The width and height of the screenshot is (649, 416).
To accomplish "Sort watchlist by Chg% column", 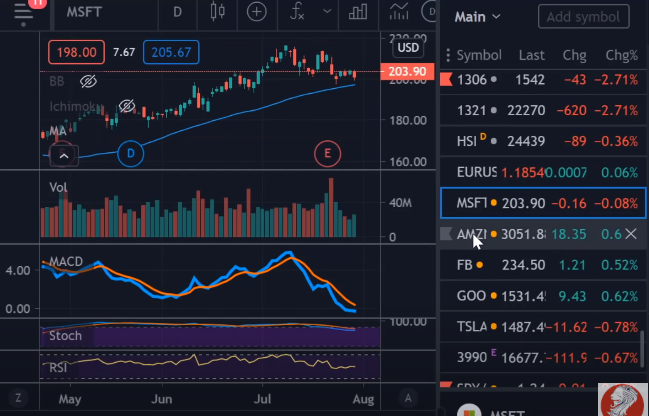I will 621,55.
